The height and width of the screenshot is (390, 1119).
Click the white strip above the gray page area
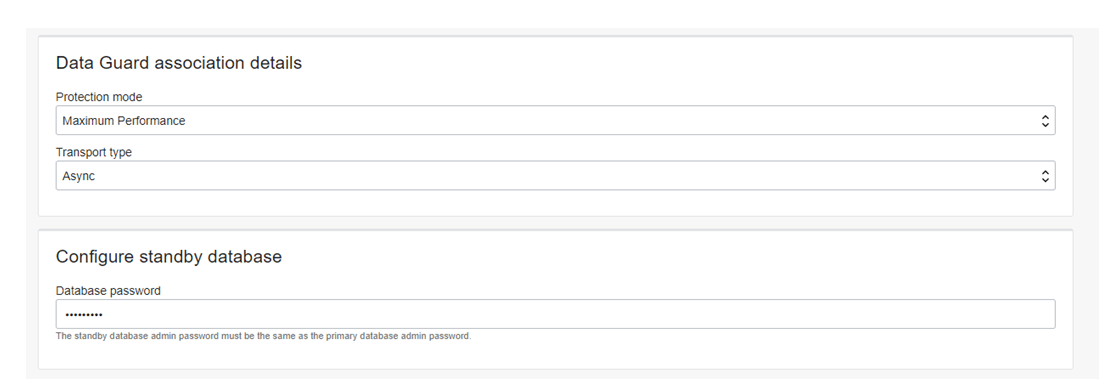(x=560, y=14)
